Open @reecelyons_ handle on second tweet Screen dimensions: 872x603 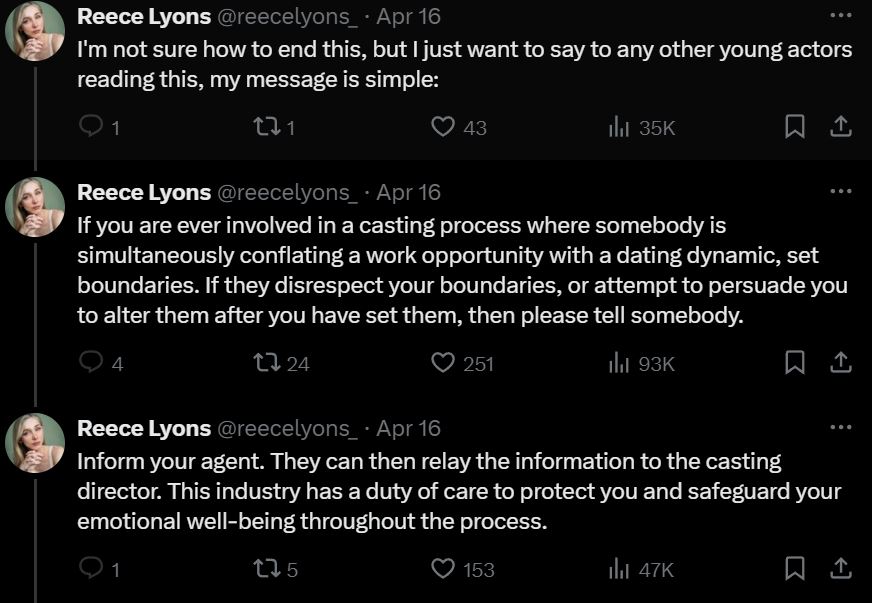pyautogui.click(x=288, y=193)
